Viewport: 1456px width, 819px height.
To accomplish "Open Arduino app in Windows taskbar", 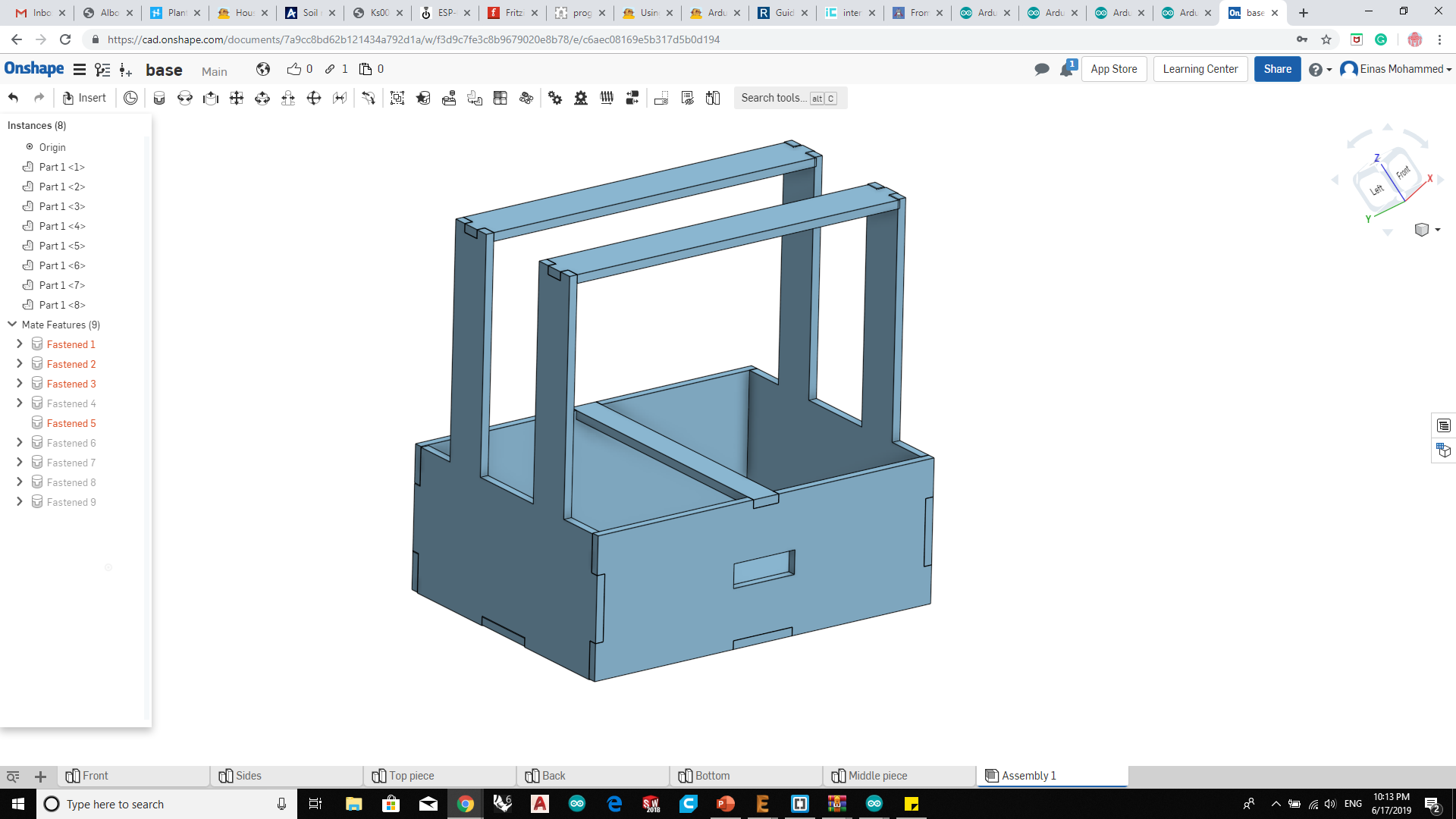I will pyautogui.click(x=577, y=804).
